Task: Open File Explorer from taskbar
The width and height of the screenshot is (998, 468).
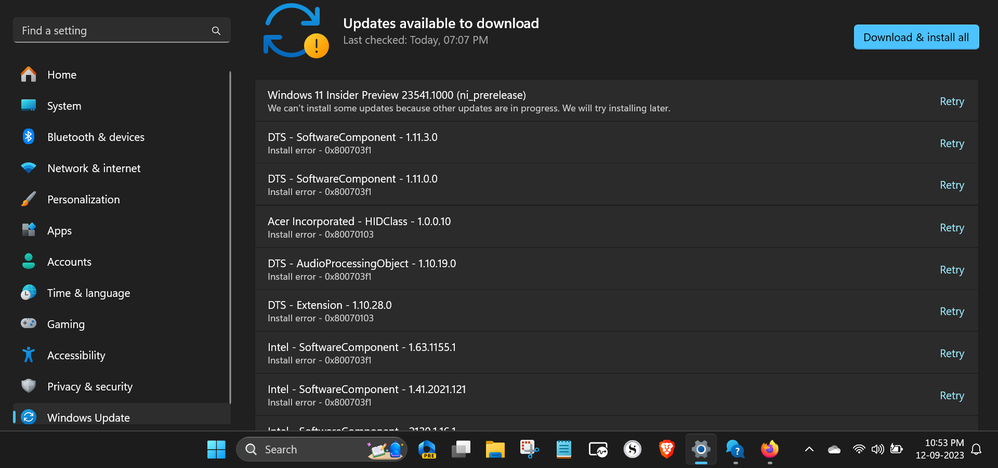Action: coord(495,450)
